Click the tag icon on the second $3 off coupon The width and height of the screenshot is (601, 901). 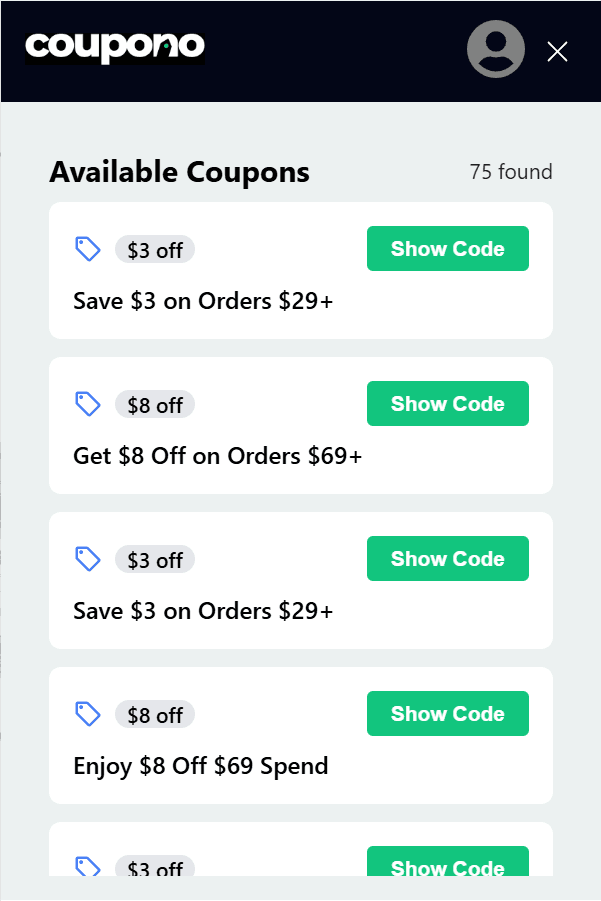[x=87, y=558]
